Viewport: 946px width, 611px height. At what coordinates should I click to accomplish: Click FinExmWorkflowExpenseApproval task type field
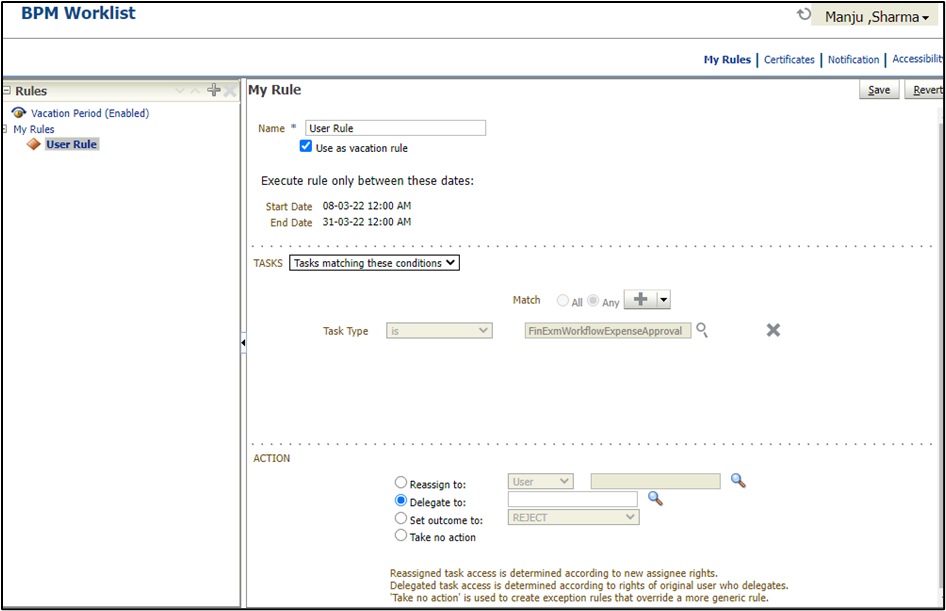(608, 331)
